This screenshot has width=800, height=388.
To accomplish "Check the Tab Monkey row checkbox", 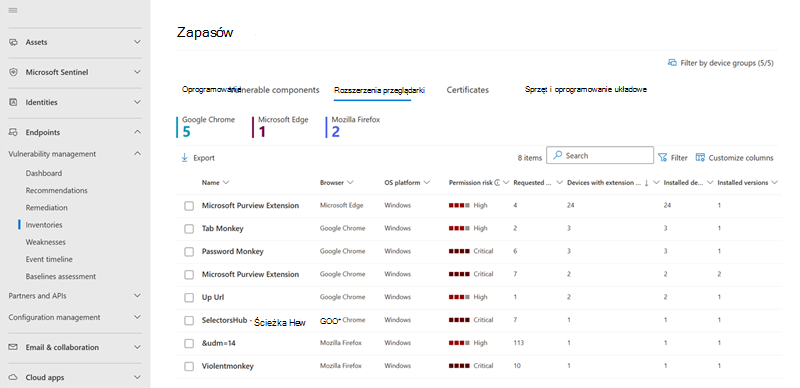I will tap(189, 229).
